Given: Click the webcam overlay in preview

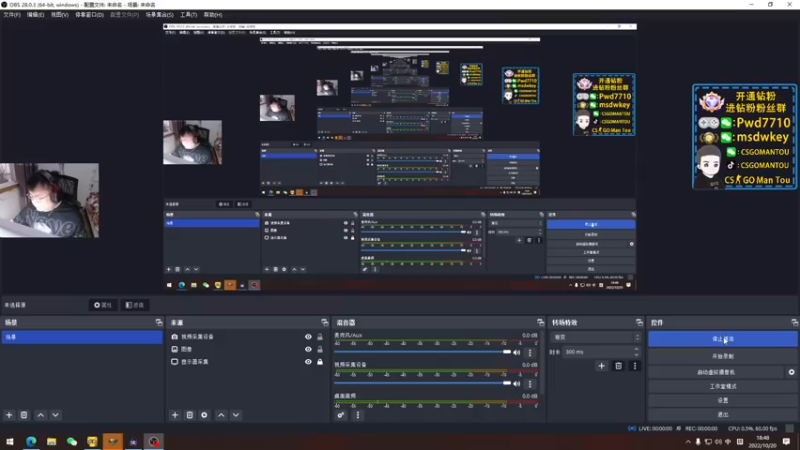Looking at the screenshot, I should (49, 200).
